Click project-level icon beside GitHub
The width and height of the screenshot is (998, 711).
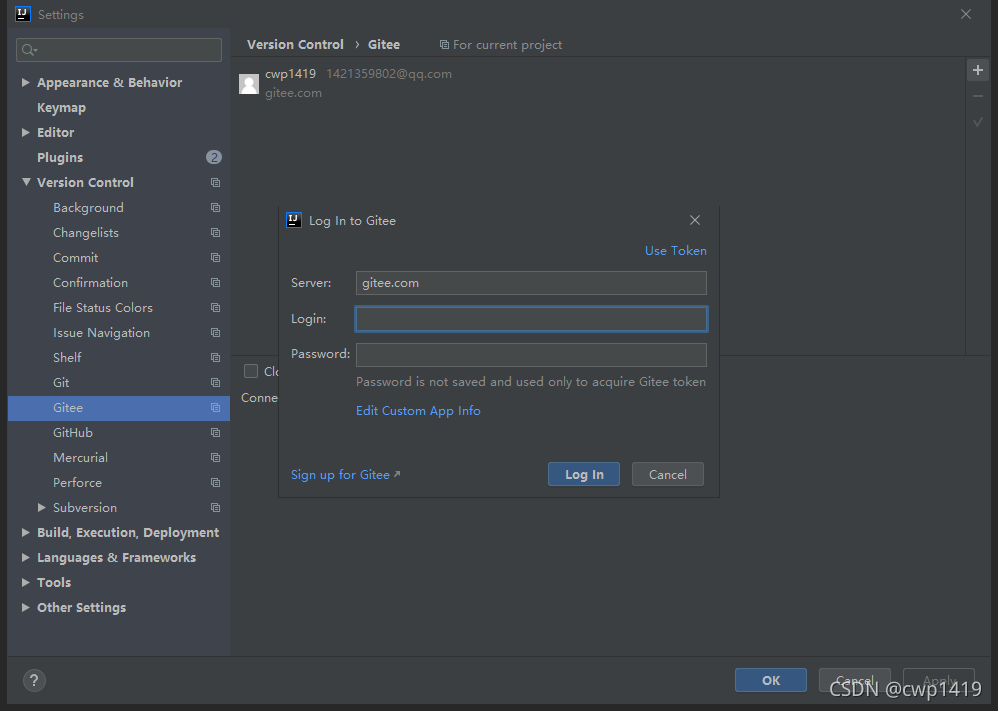point(216,433)
